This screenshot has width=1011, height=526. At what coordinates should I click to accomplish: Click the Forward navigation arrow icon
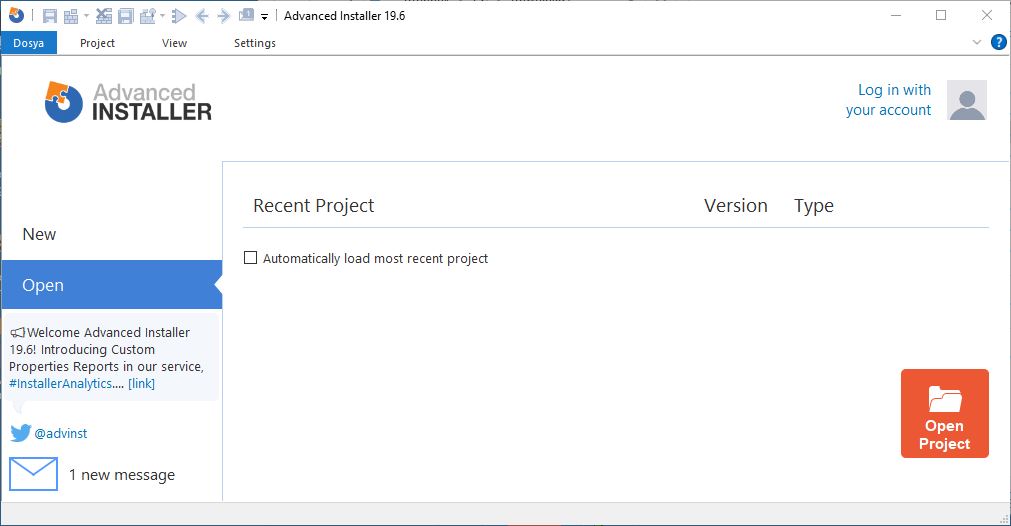pyautogui.click(x=223, y=16)
